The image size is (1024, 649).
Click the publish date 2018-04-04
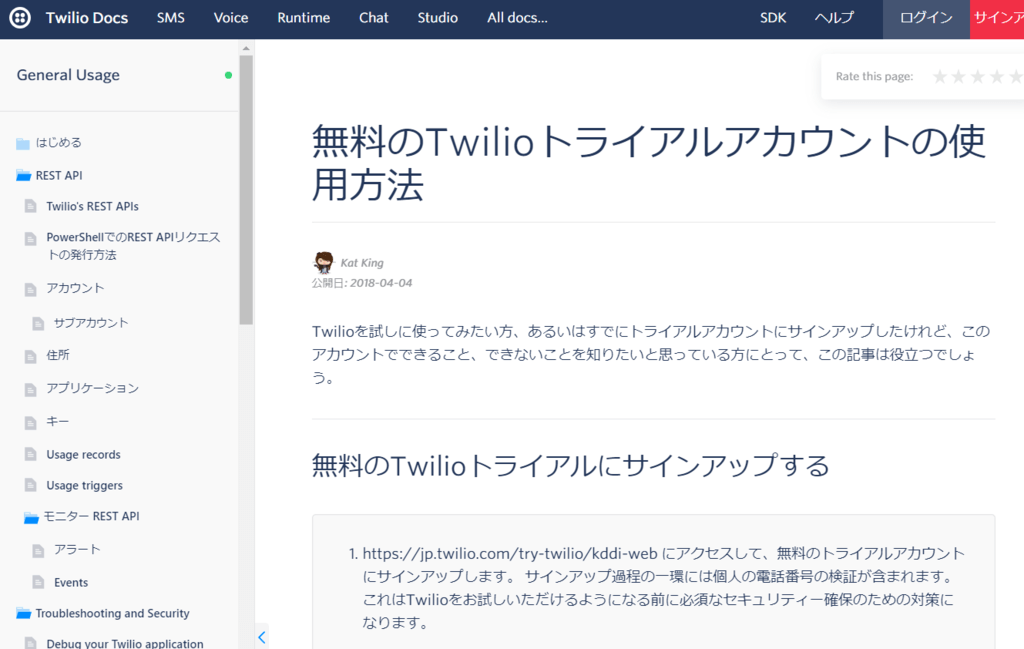pyautogui.click(x=381, y=283)
